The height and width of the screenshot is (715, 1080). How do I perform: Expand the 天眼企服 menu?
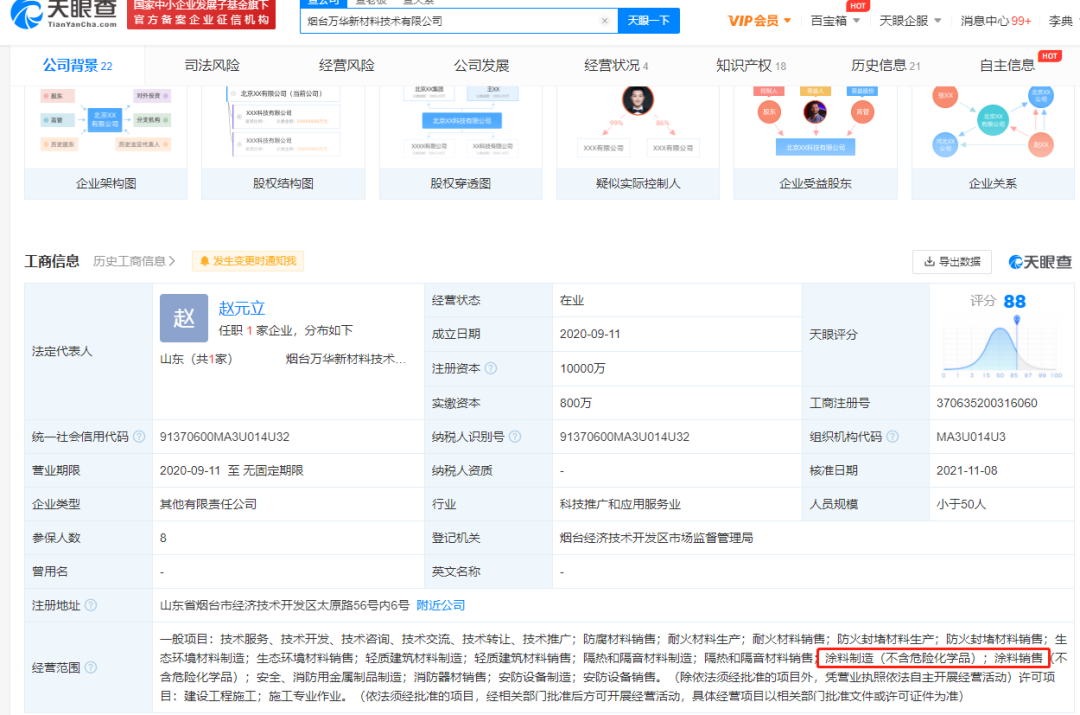tap(910, 21)
